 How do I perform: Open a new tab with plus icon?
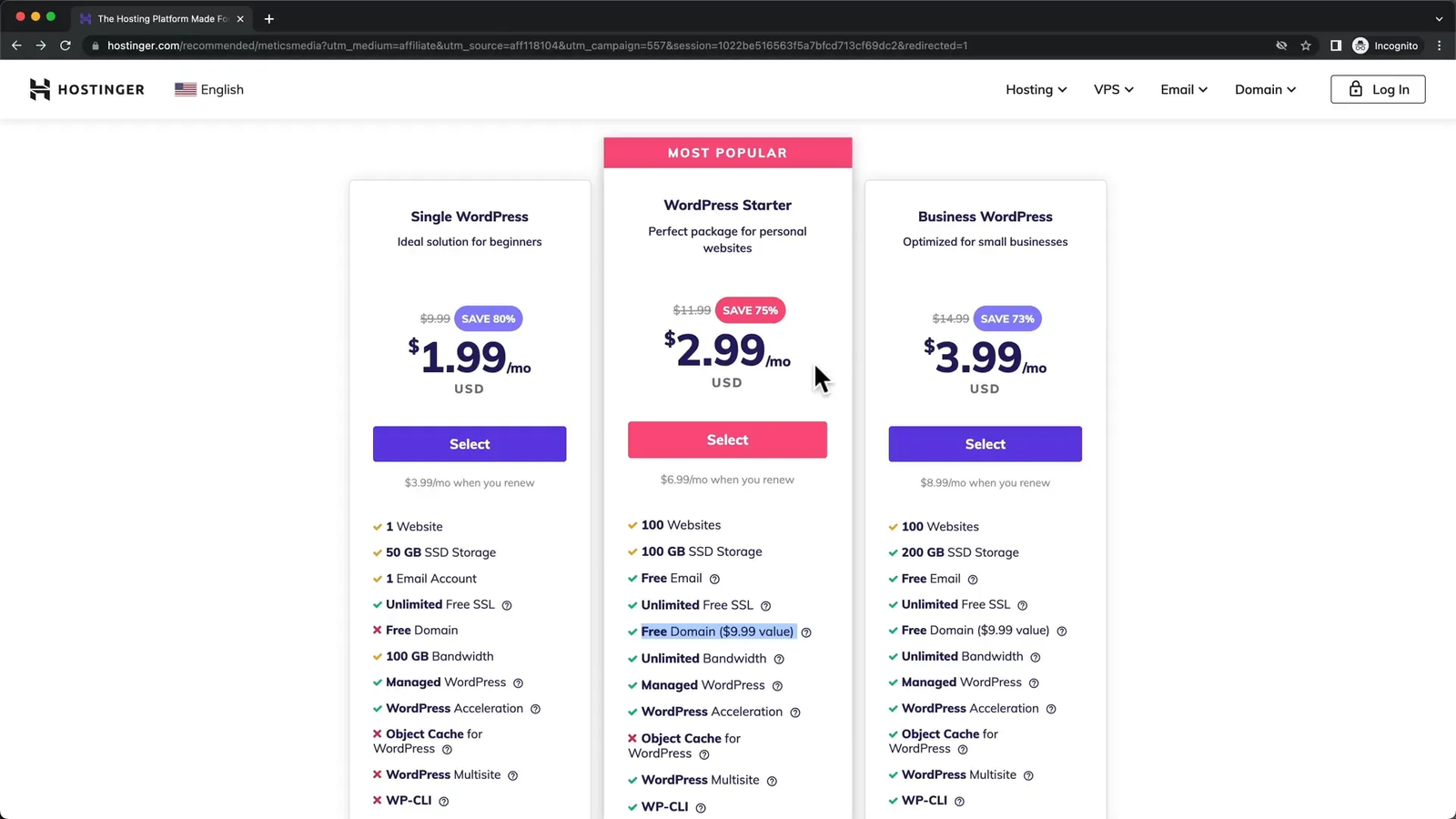click(x=268, y=18)
